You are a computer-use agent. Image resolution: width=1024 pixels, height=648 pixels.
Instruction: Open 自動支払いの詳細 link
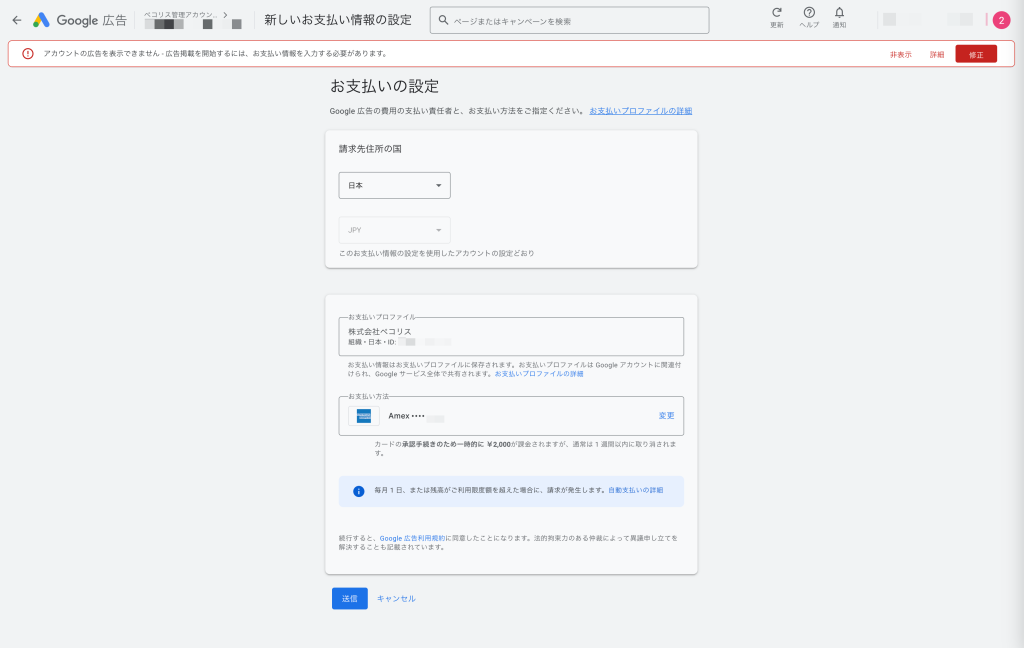tap(635, 490)
